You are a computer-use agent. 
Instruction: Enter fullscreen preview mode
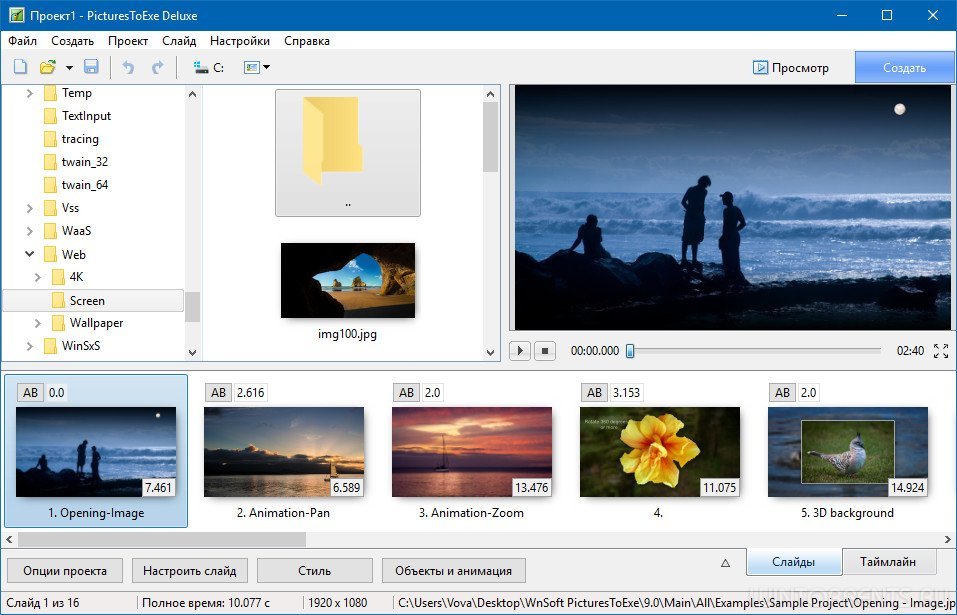[940, 351]
